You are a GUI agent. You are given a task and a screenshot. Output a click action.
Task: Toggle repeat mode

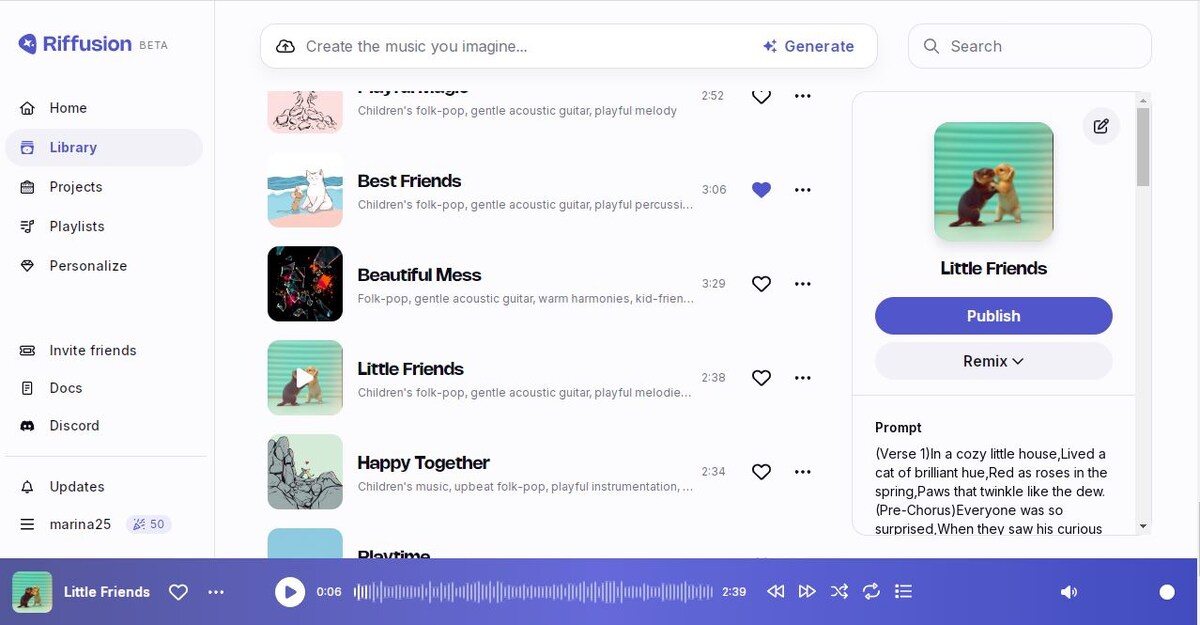pos(871,592)
